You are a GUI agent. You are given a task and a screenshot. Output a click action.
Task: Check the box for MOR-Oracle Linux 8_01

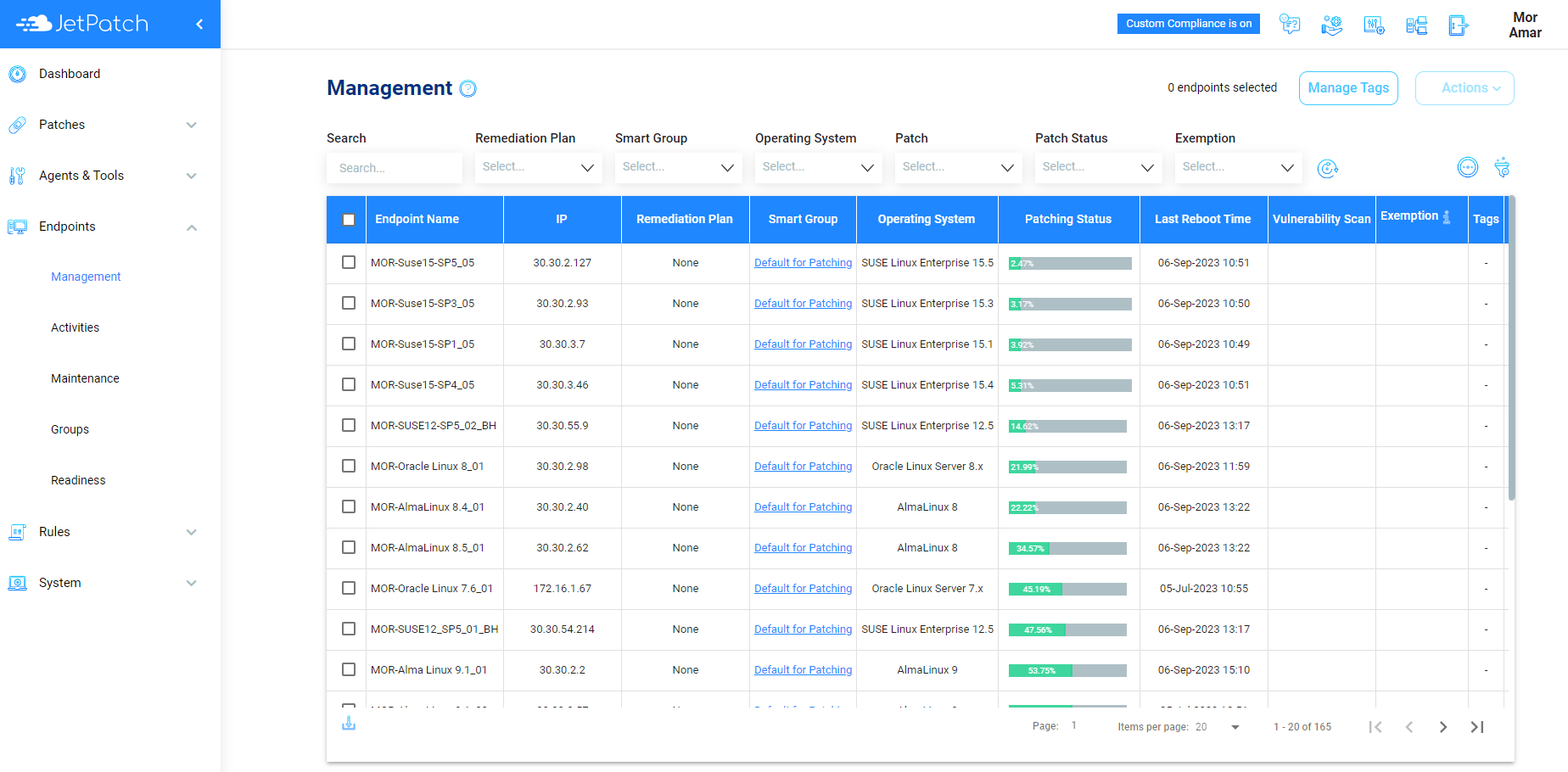point(349,466)
